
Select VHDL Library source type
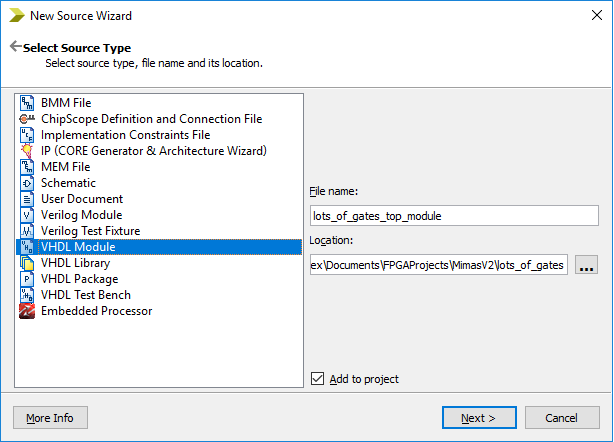coord(75,263)
